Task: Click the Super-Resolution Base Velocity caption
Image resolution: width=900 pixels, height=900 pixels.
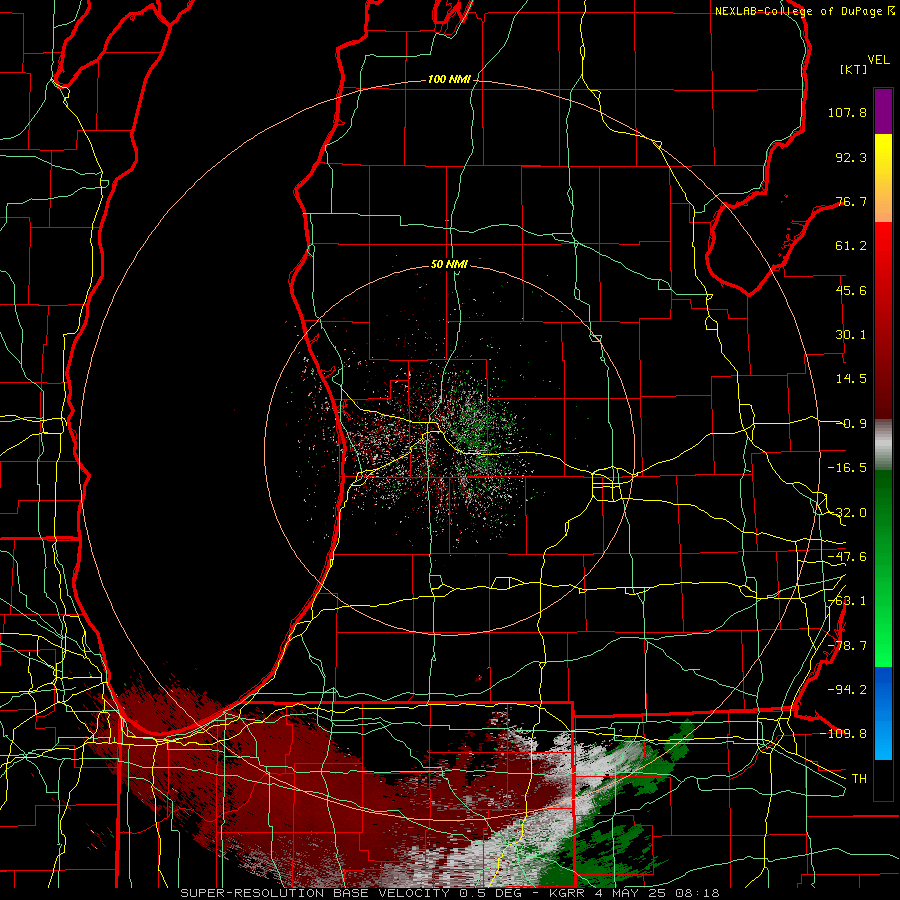Action: click(x=450, y=893)
